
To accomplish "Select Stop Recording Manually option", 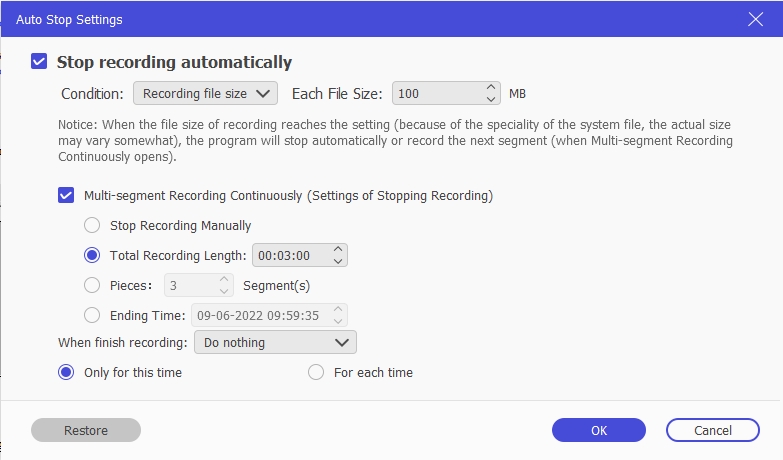I will (x=92, y=225).
